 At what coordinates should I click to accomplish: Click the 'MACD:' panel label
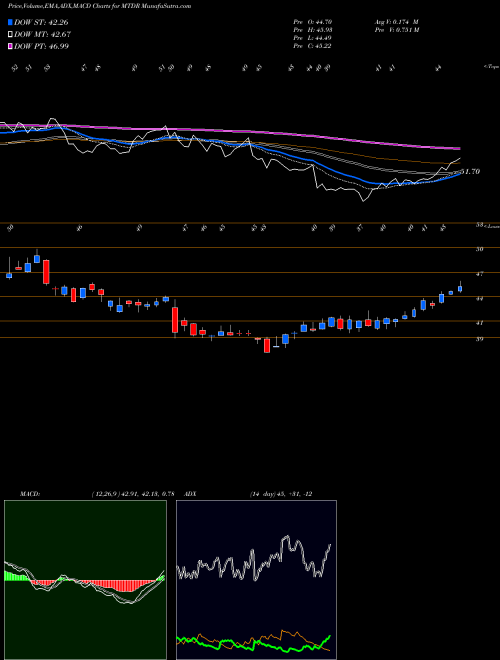tap(29, 494)
